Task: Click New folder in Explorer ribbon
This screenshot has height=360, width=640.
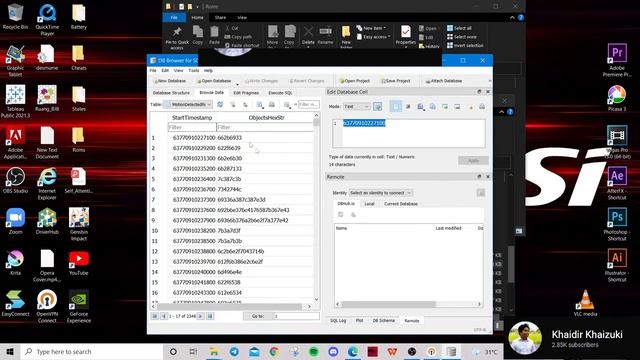Action: [x=346, y=37]
